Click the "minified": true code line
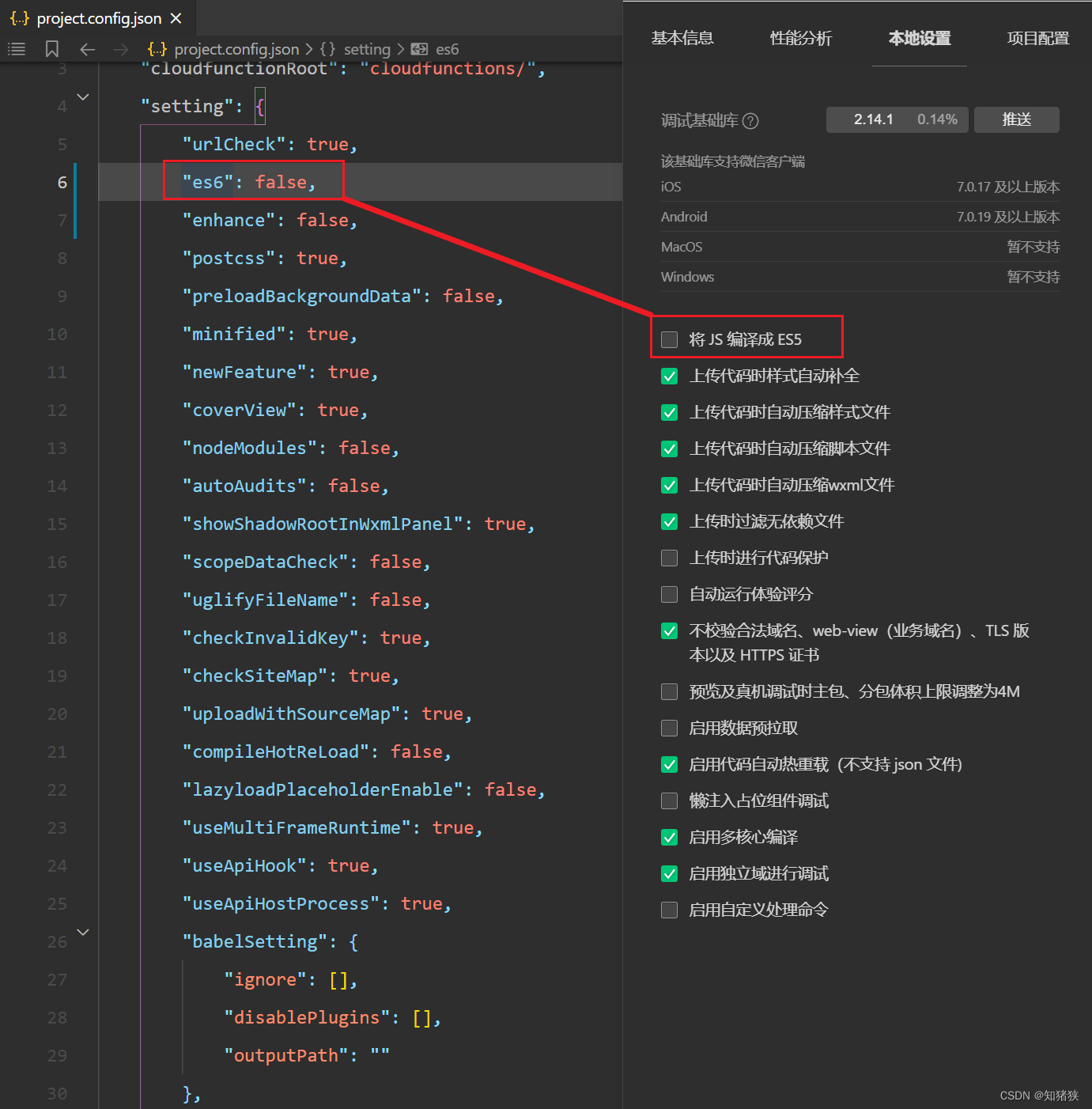Viewport: 1092px width, 1109px height. pos(270,334)
